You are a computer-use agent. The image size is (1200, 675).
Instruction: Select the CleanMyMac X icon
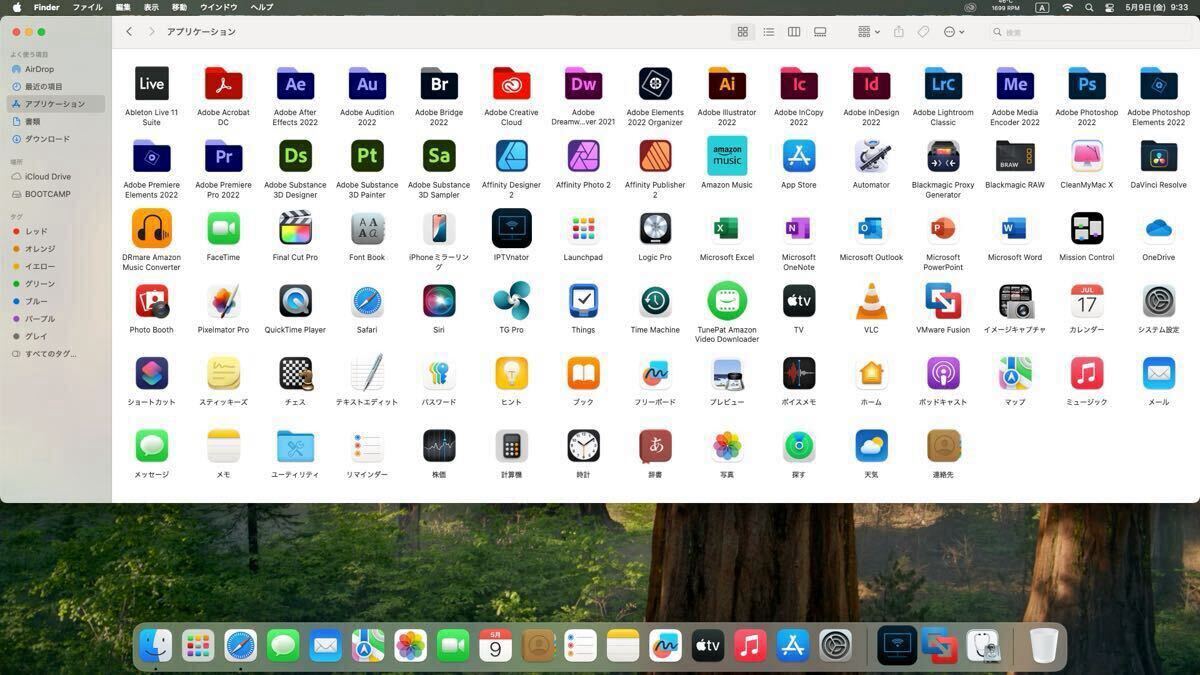click(1087, 157)
